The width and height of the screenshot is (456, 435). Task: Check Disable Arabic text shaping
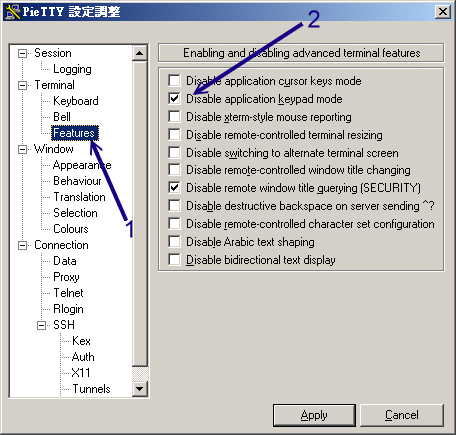click(x=174, y=242)
